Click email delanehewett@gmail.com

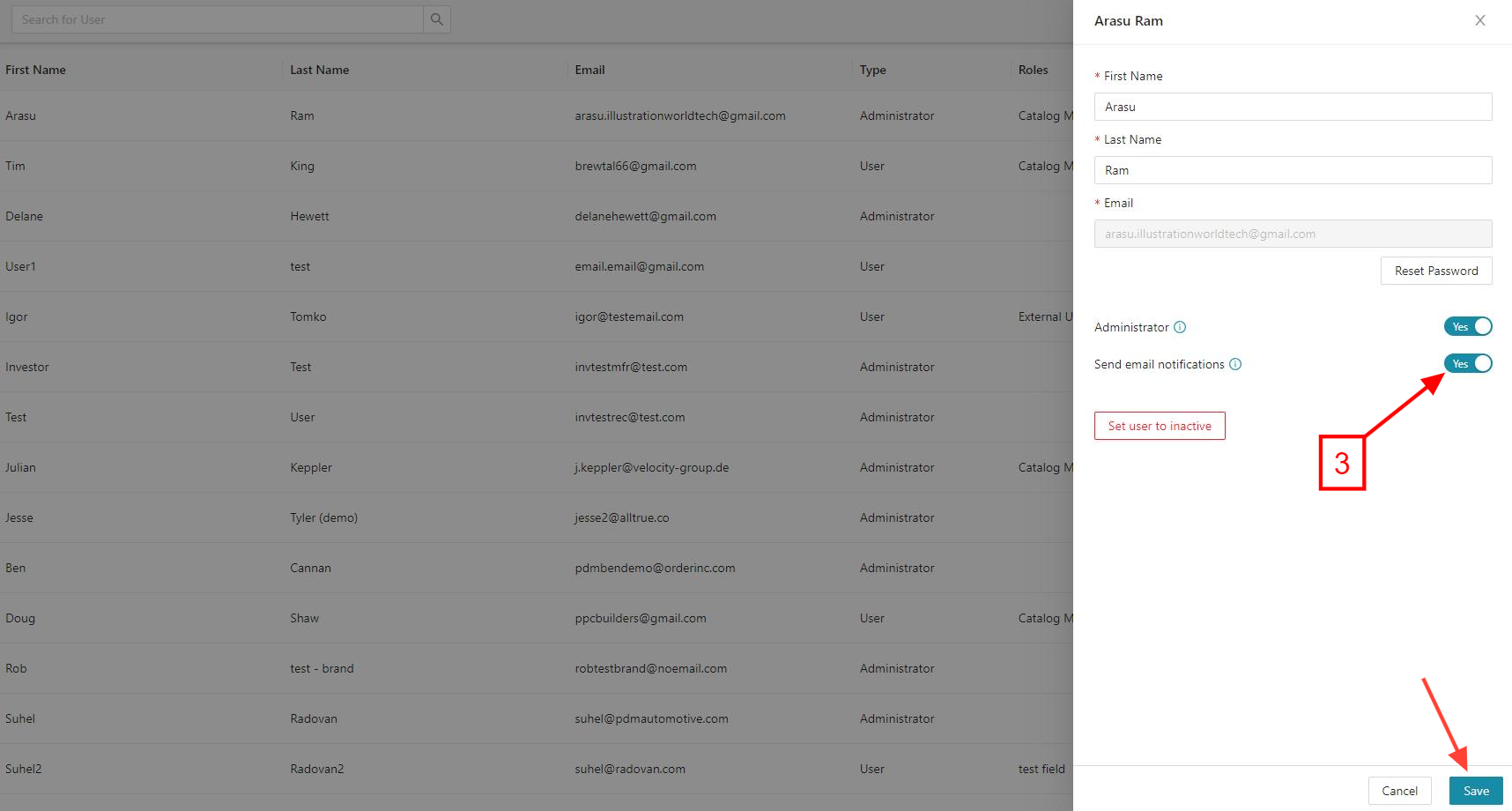coord(645,216)
